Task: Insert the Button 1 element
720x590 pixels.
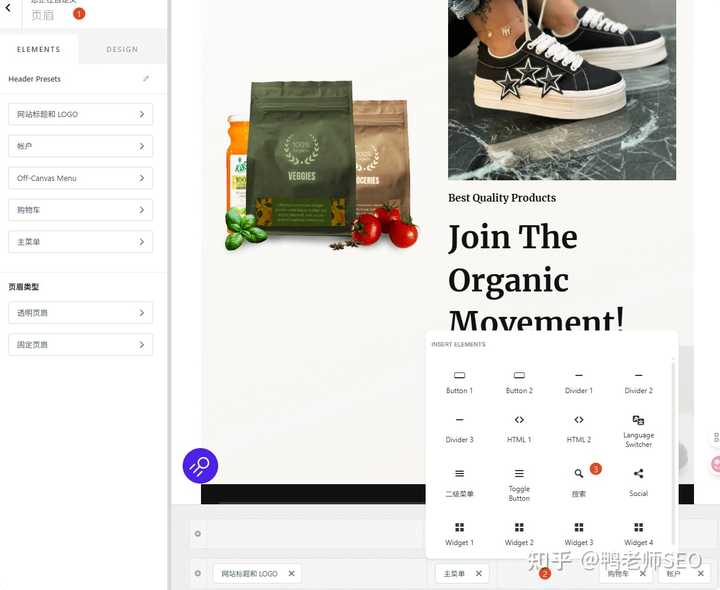Action: 459,382
